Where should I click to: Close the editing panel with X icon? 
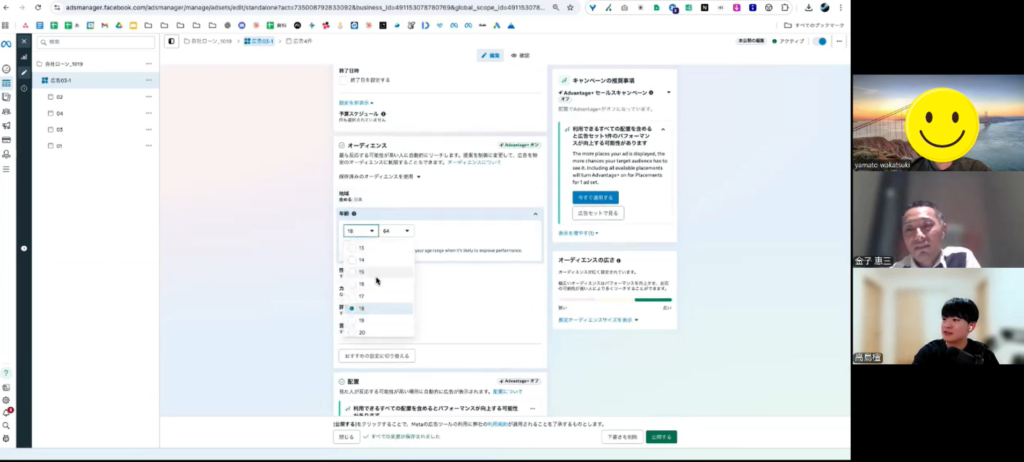[24, 42]
